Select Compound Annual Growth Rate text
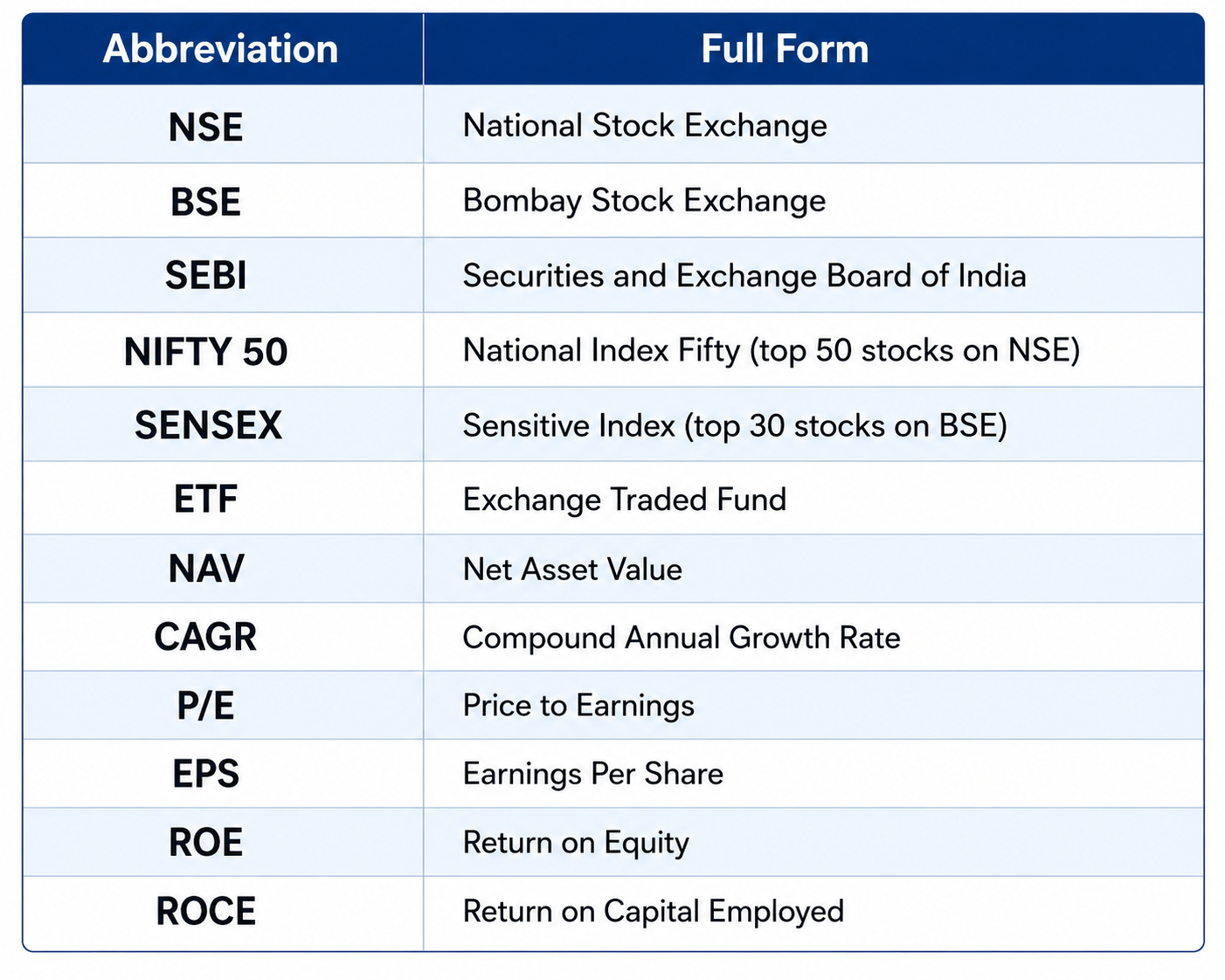This screenshot has width=1225, height=980. click(682, 638)
